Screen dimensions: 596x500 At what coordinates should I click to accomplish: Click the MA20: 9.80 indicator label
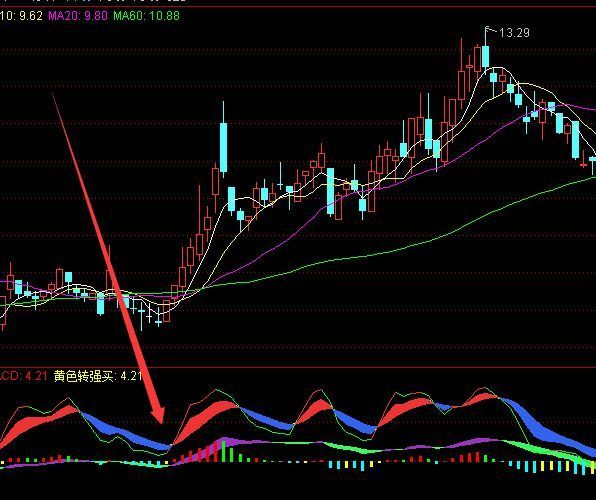click(78, 16)
